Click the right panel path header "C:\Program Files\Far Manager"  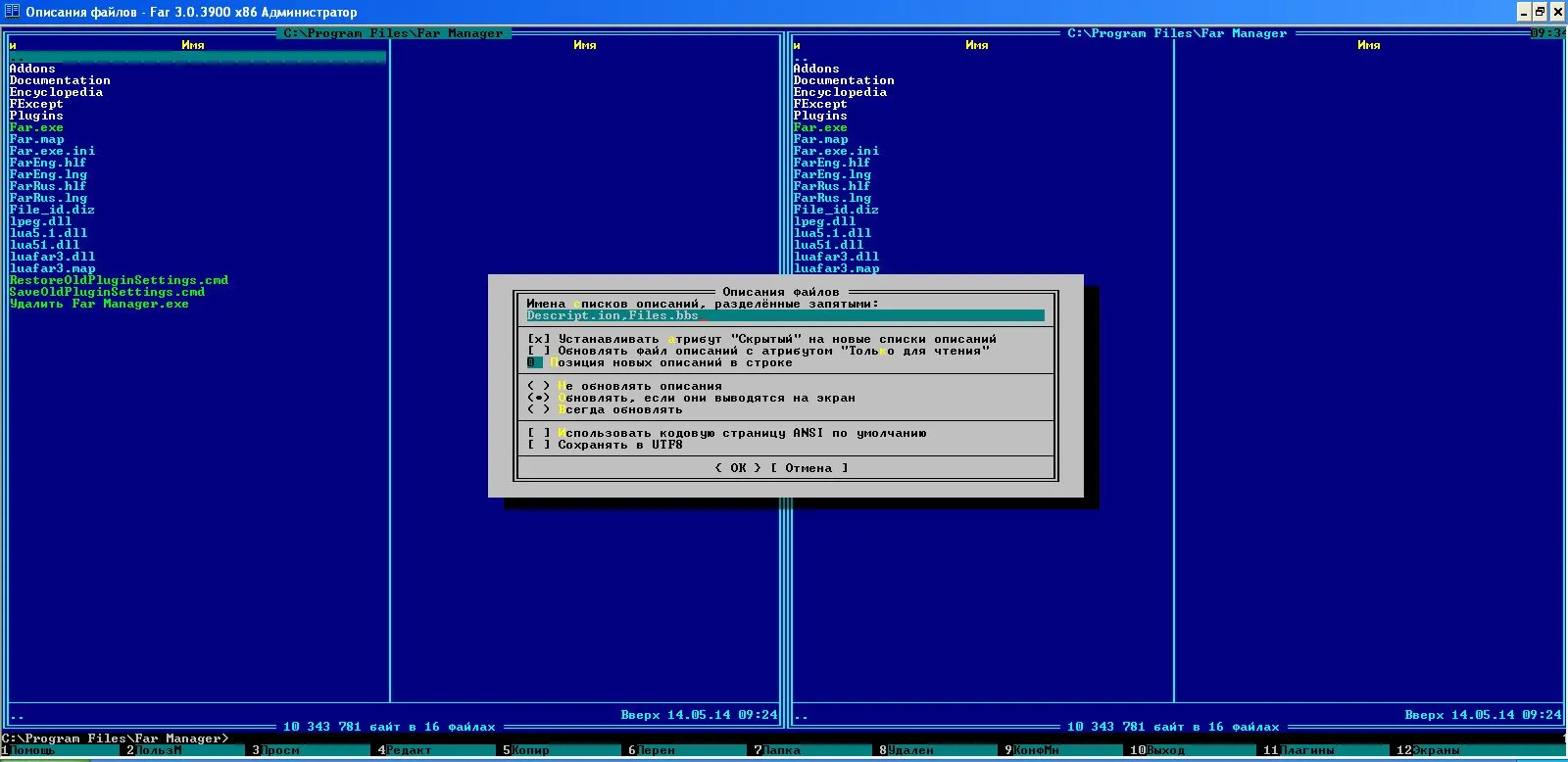tap(1177, 33)
